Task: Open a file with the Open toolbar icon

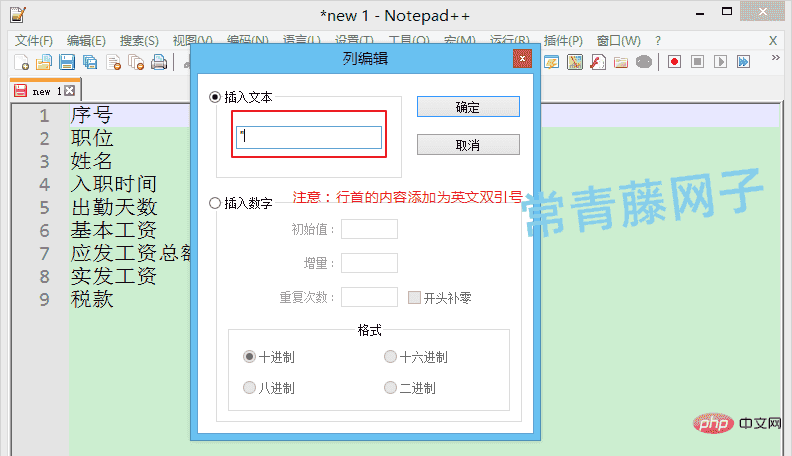Action: 44,62
